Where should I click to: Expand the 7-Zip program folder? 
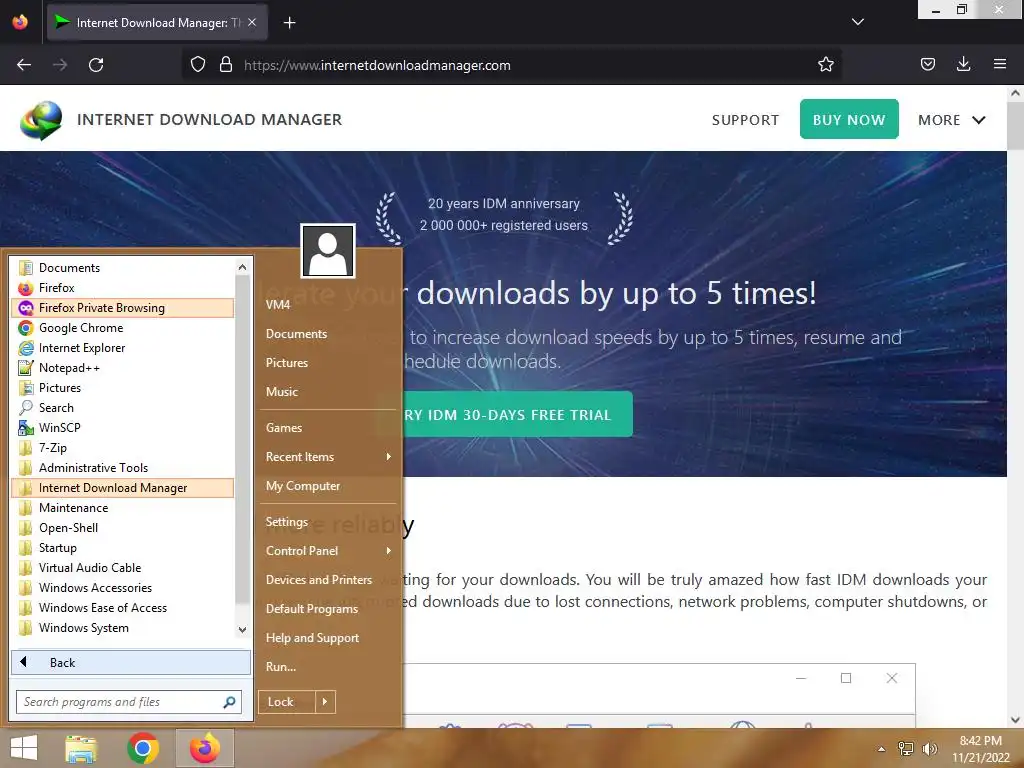122,448
